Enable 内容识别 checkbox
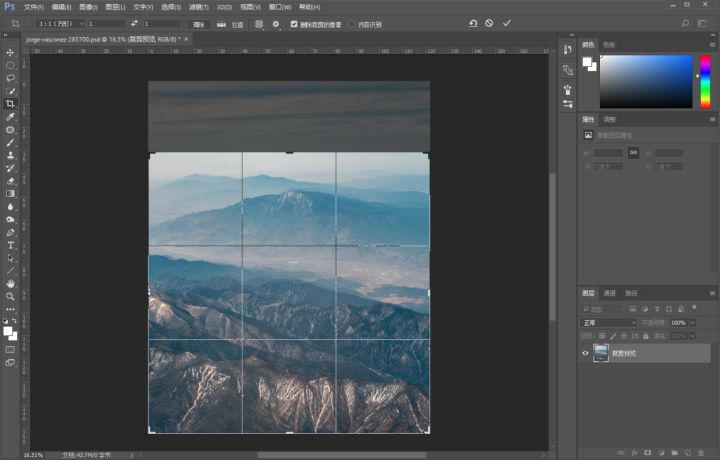 tap(352, 23)
